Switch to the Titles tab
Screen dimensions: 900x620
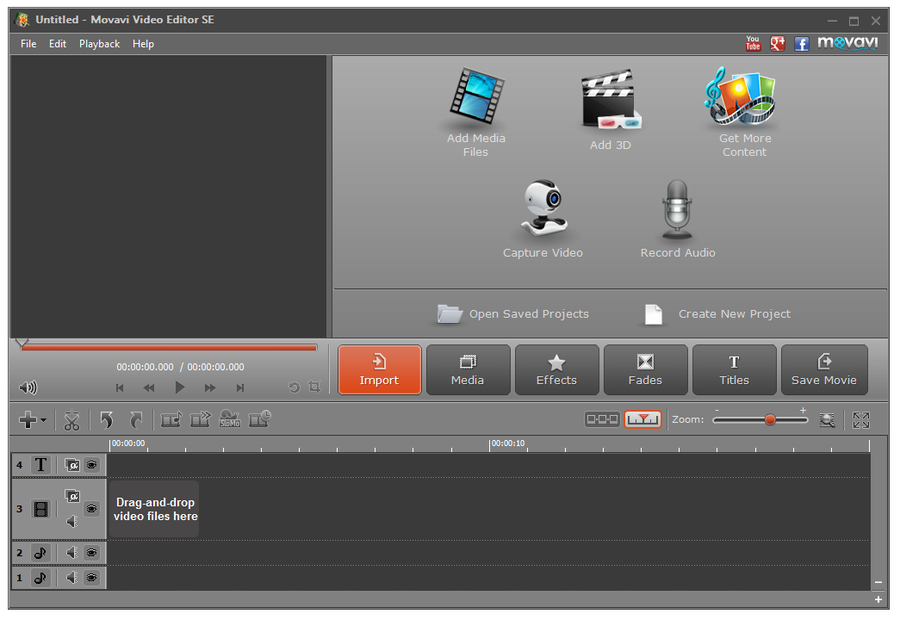pos(734,370)
